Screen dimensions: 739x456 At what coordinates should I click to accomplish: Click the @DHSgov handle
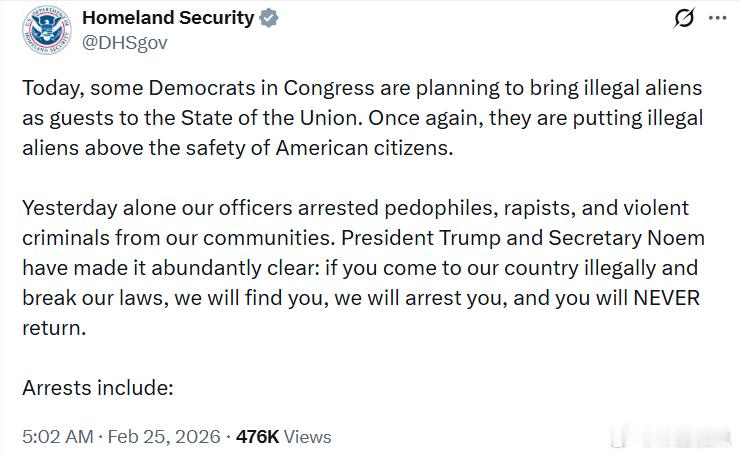tap(124, 42)
